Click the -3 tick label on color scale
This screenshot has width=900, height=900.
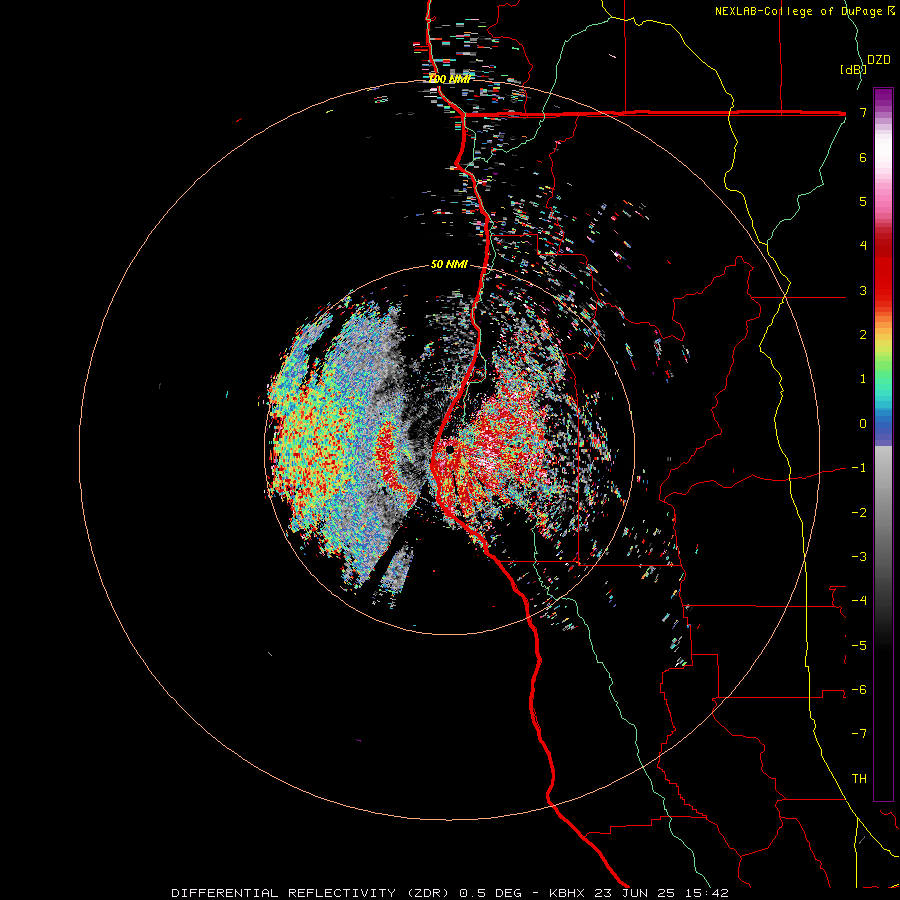(x=859, y=557)
